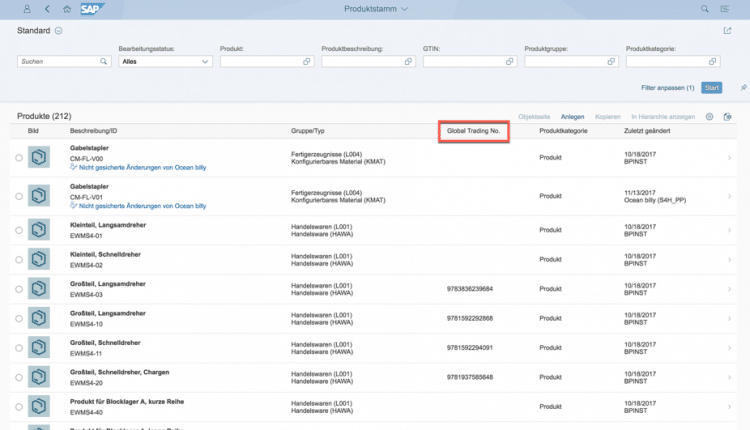Screen dimensions: 750x430
Task: Go back with the back arrow icon
Action: (47, 9)
